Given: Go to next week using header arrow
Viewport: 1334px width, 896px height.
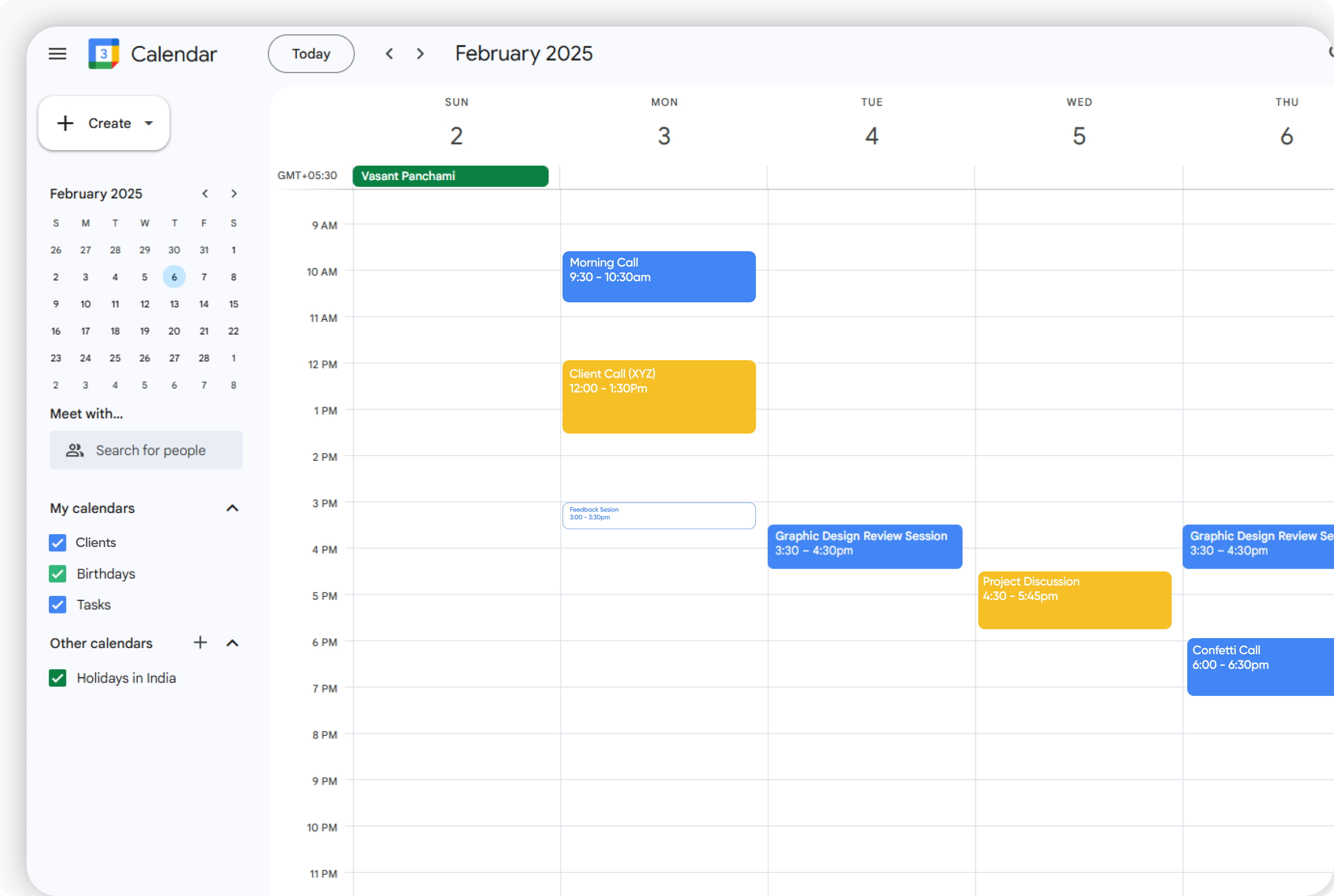Looking at the screenshot, I should point(420,54).
